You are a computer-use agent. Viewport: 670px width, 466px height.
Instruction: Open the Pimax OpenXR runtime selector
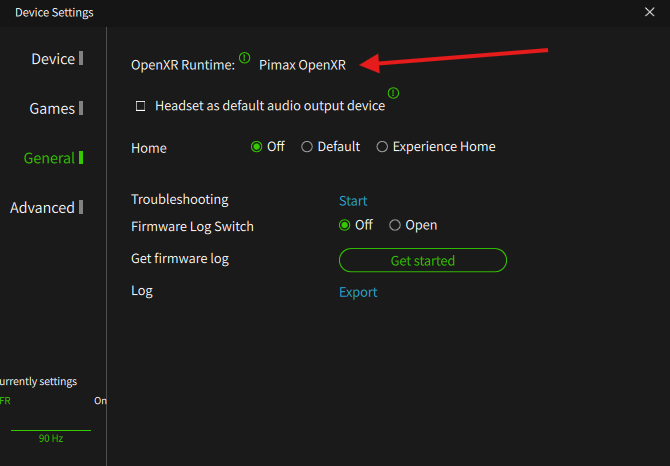click(x=302, y=65)
